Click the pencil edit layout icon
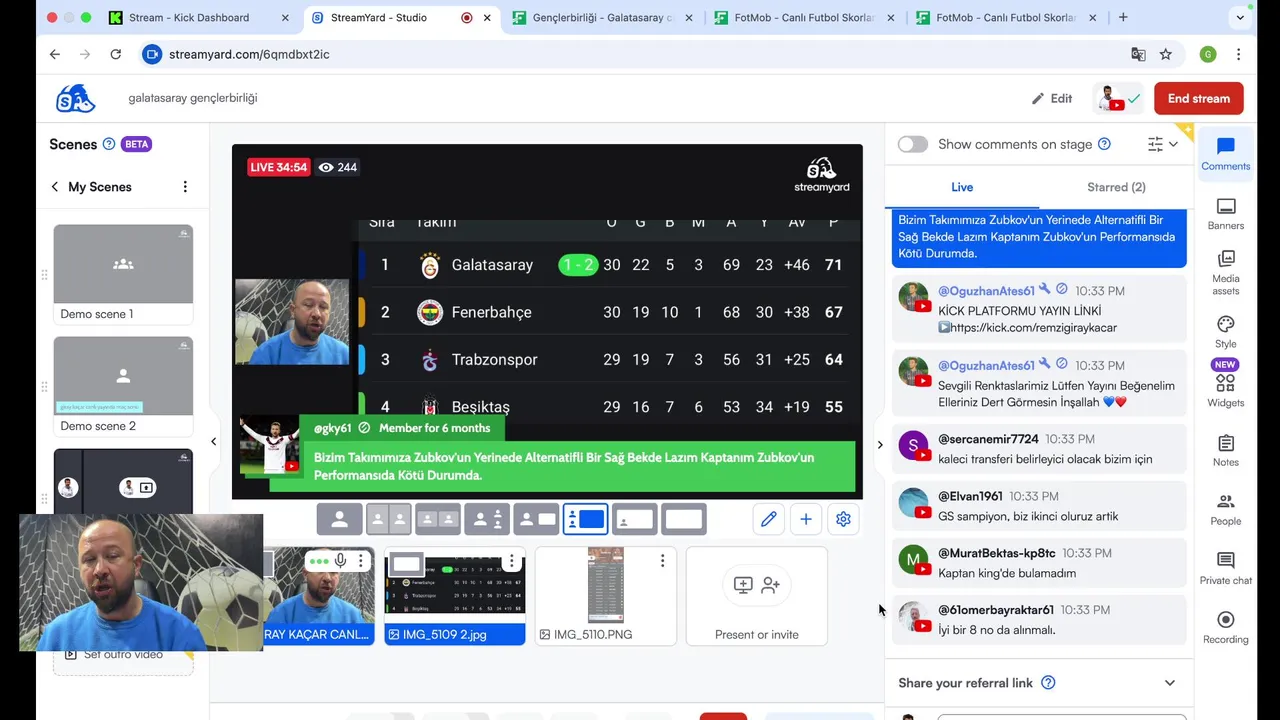The width and height of the screenshot is (1280, 720). point(768,519)
